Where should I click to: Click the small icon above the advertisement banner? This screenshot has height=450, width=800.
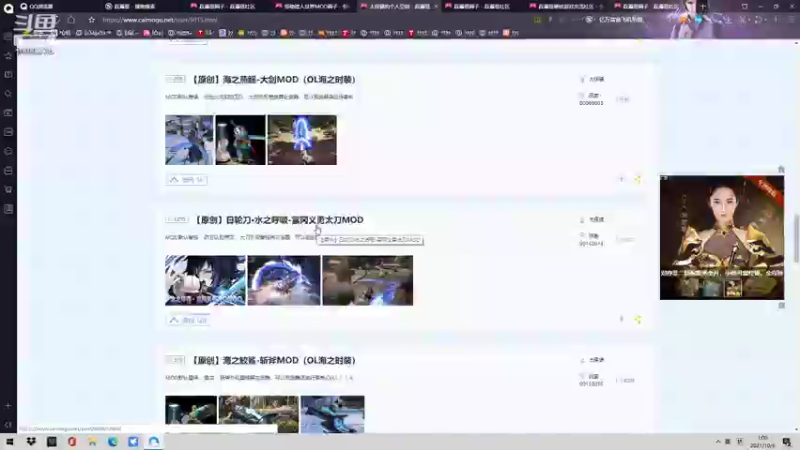(781, 169)
